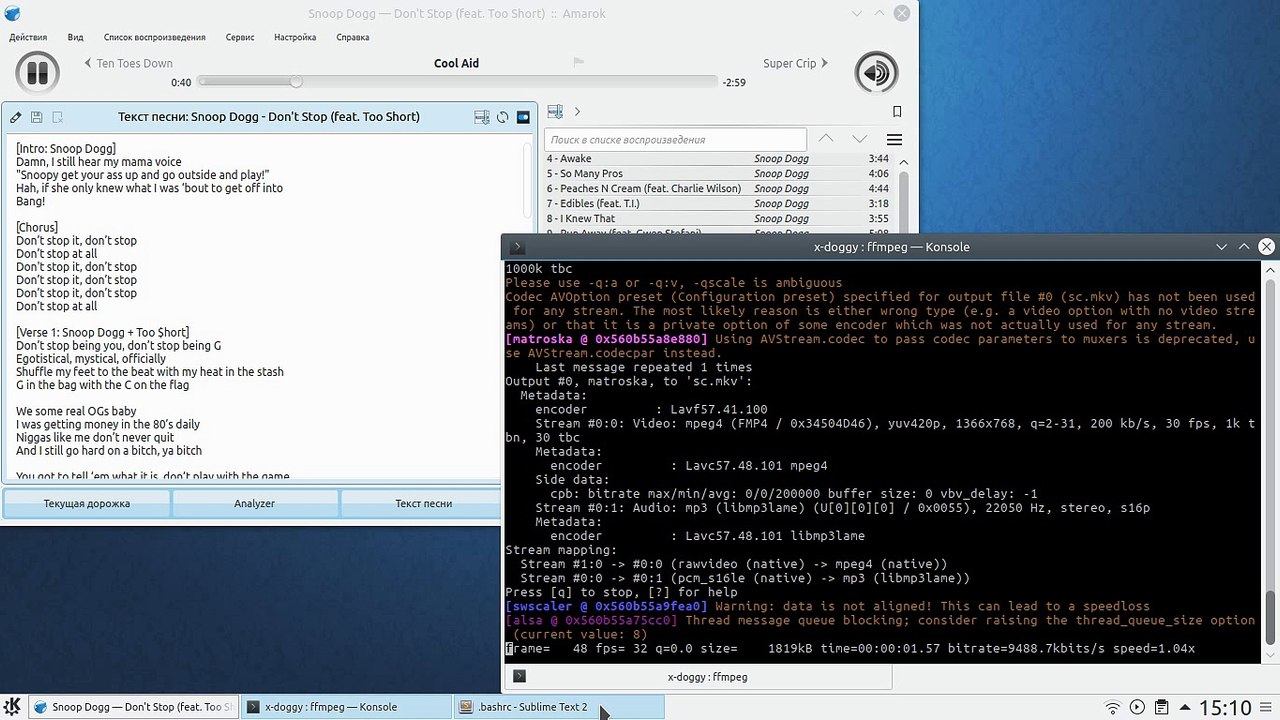The image size is (1280, 720).
Task: Edit lyrics with the pencil icon
Action: click(16, 117)
